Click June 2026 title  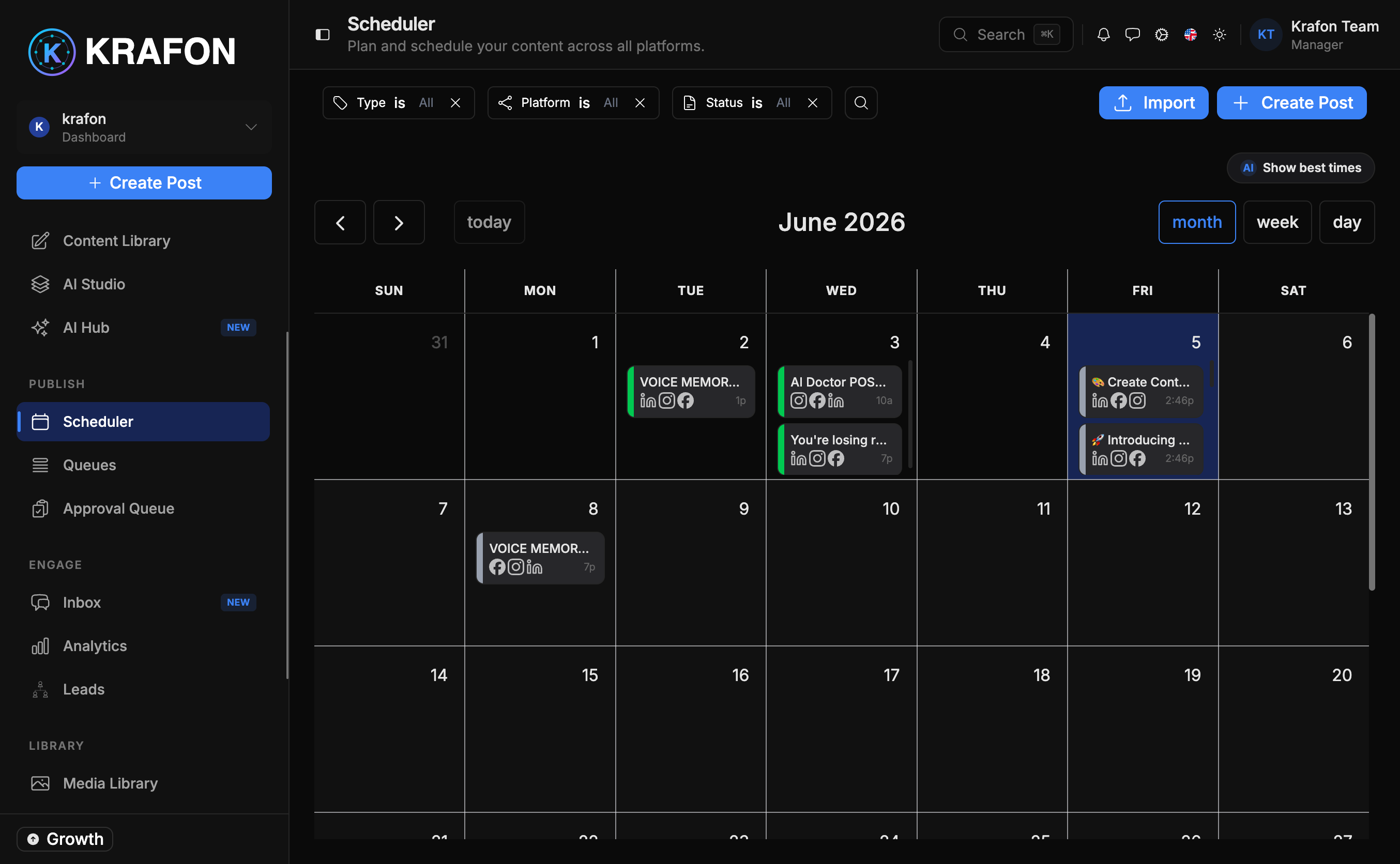click(x=842, y=222)
